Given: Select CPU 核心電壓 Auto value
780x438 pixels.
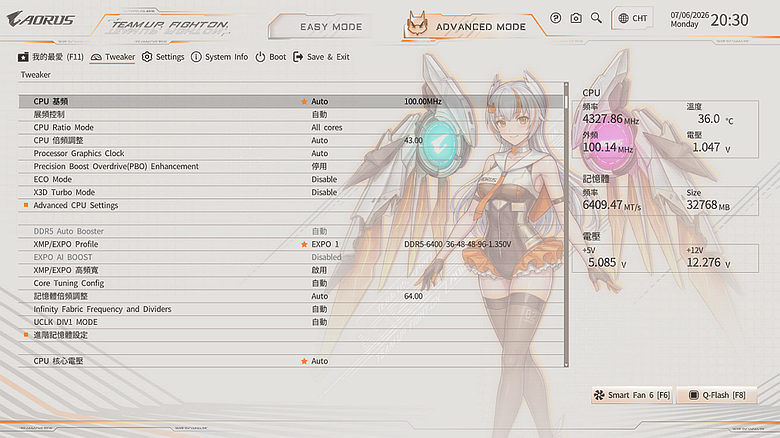Looking at the screenshot, I should point(319,361).
